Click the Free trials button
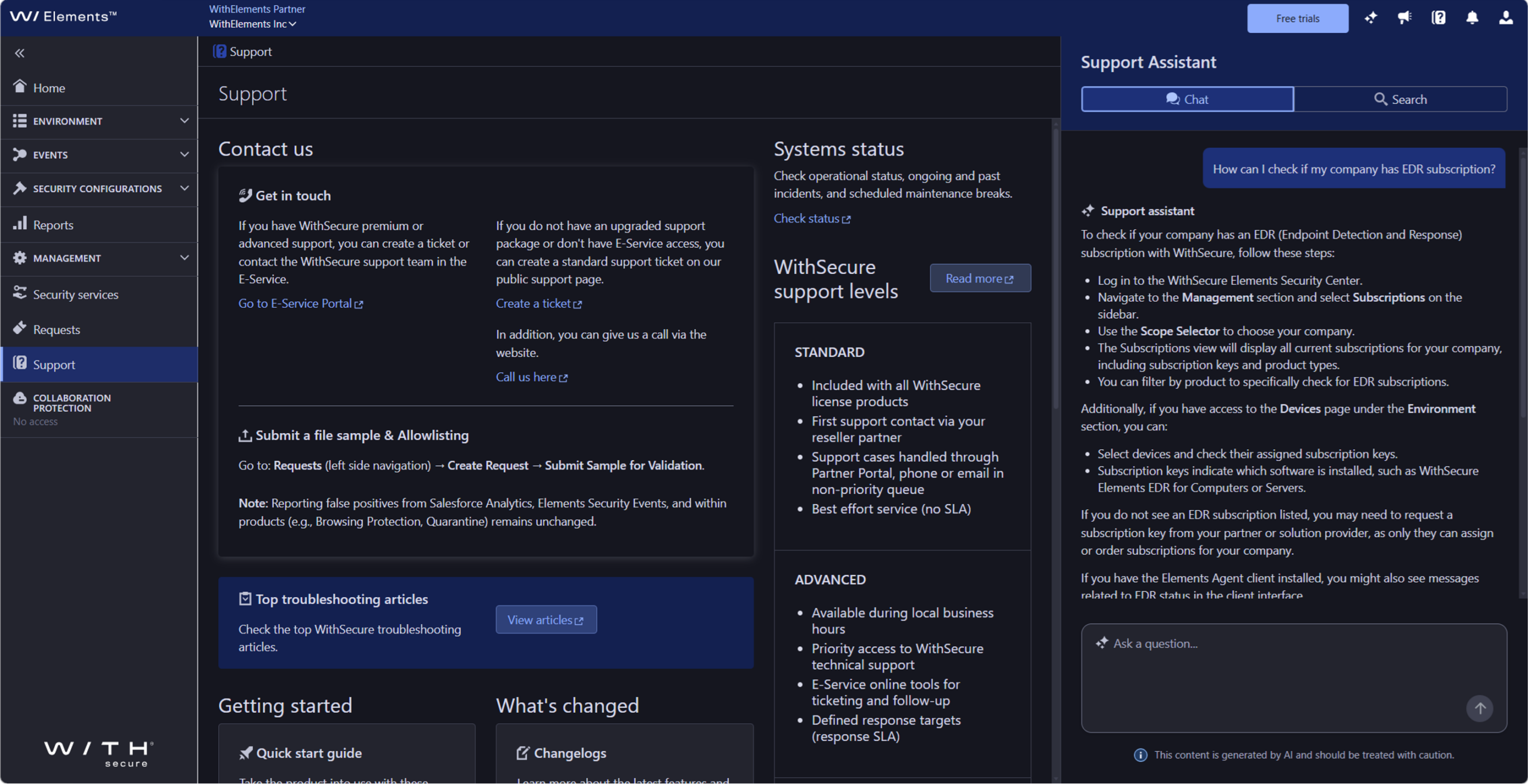The image size is (1528, 784). click(1297, 18)
